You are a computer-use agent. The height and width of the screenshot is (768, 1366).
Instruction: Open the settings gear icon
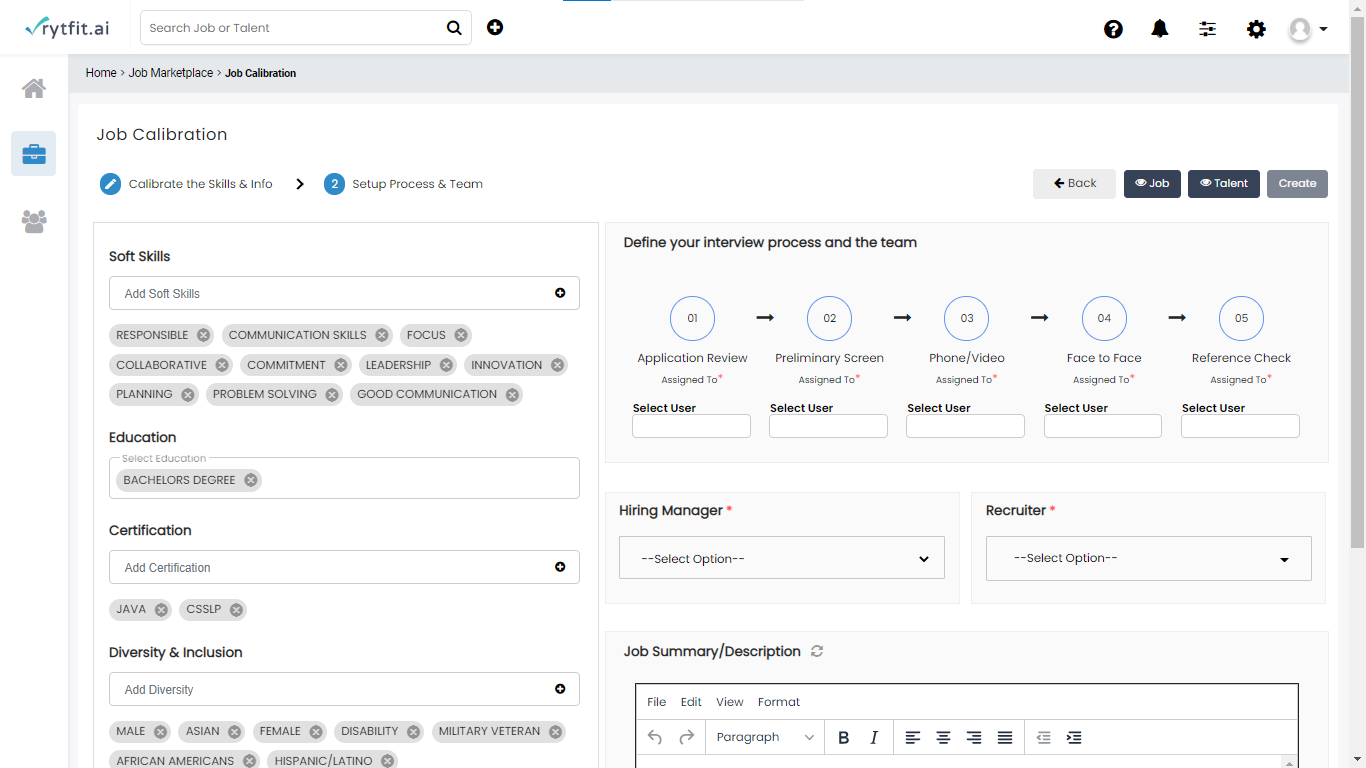[1256, 29]
